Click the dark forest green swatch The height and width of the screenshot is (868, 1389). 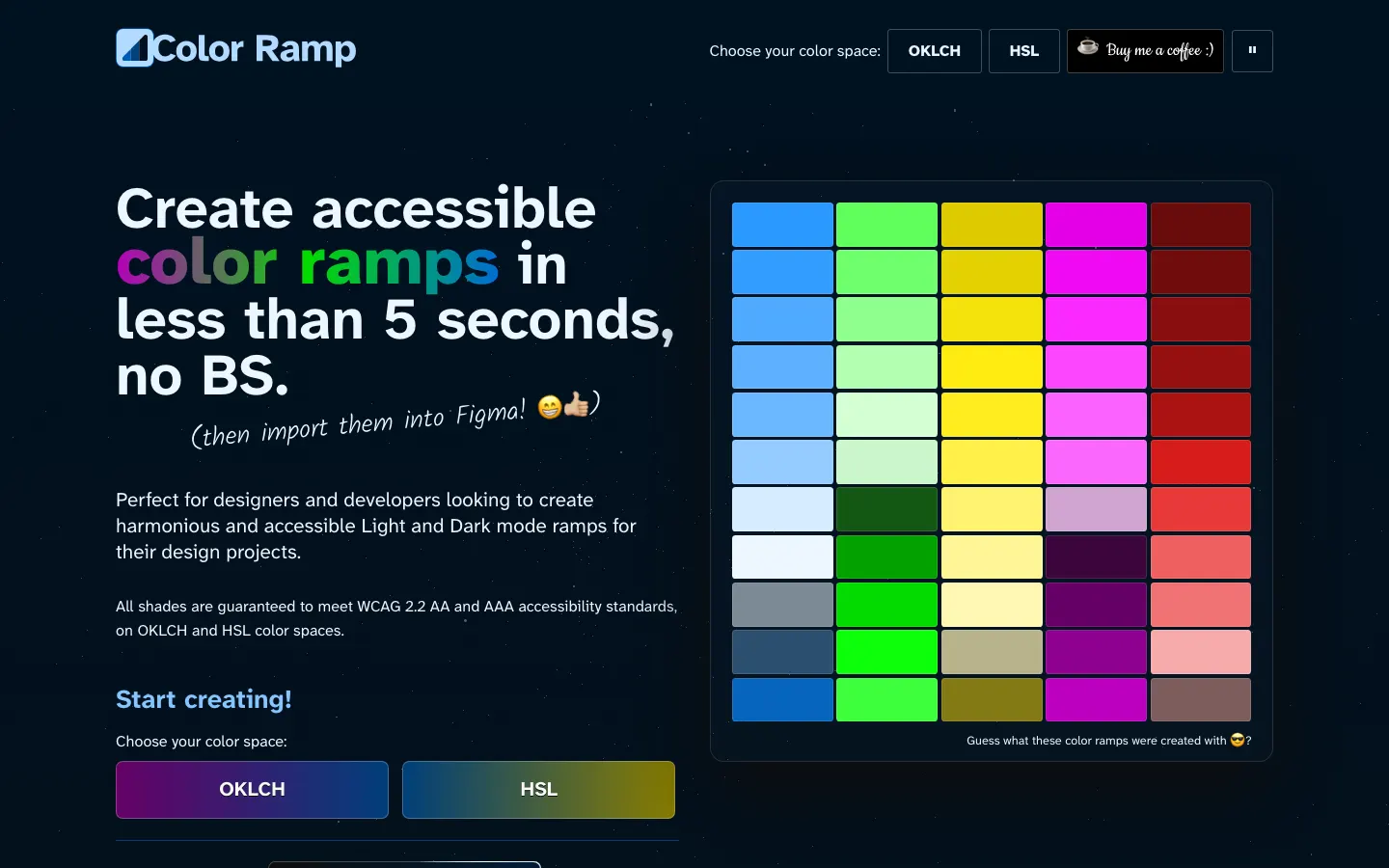[x=886, y=509]
